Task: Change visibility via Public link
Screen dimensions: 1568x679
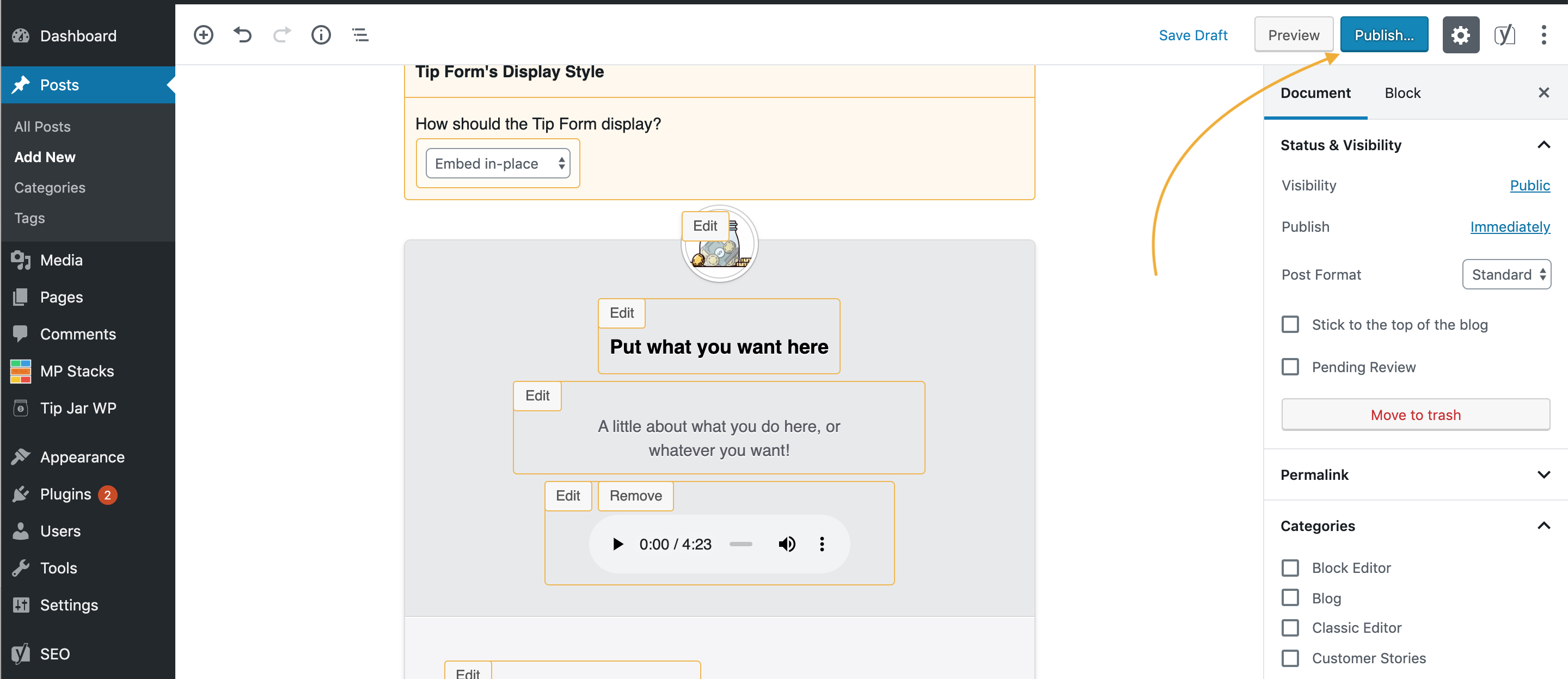Action: (x=1529, y=185)
